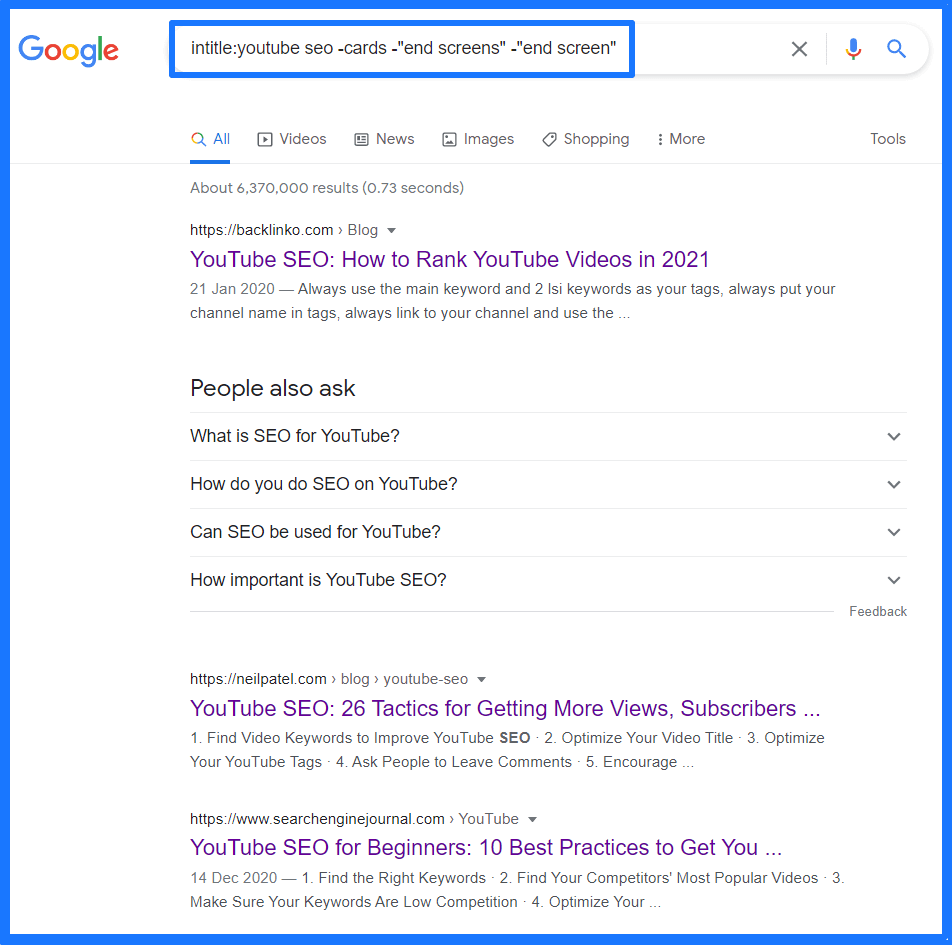Click snippet text "1. Find Video Keywords to Improve YouTube SEO"
952x945 pixels.
coord(360,739)
